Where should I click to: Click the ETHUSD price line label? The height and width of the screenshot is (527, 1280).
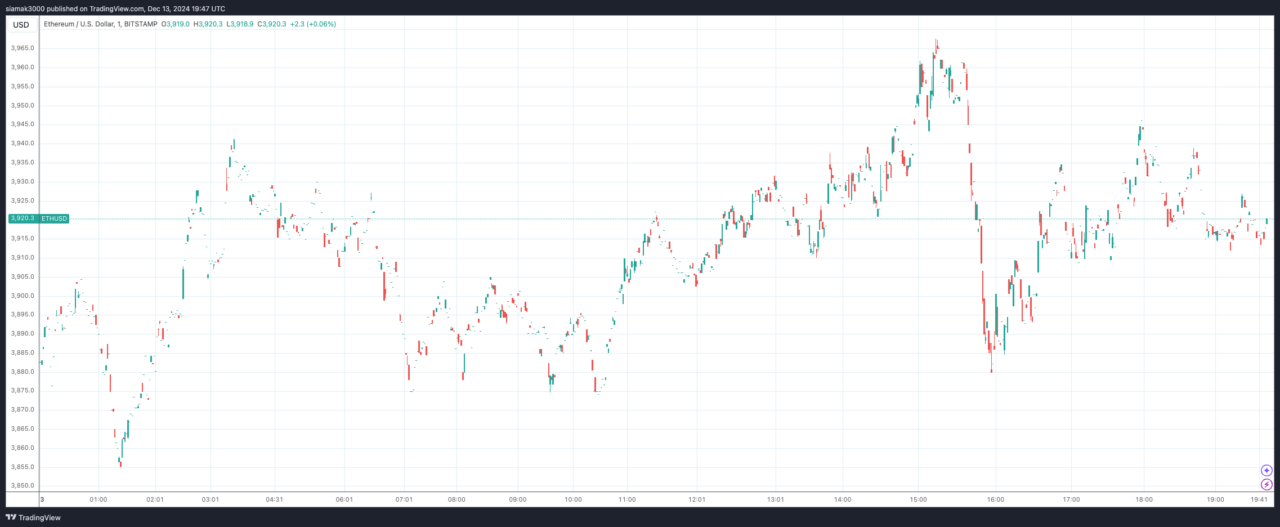tap(54, 218)
